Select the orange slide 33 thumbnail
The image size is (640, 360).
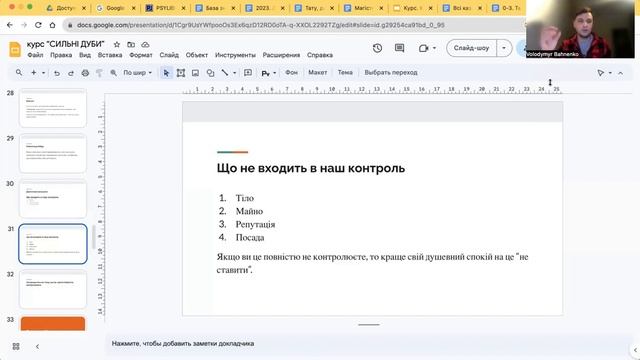[53, 324]
